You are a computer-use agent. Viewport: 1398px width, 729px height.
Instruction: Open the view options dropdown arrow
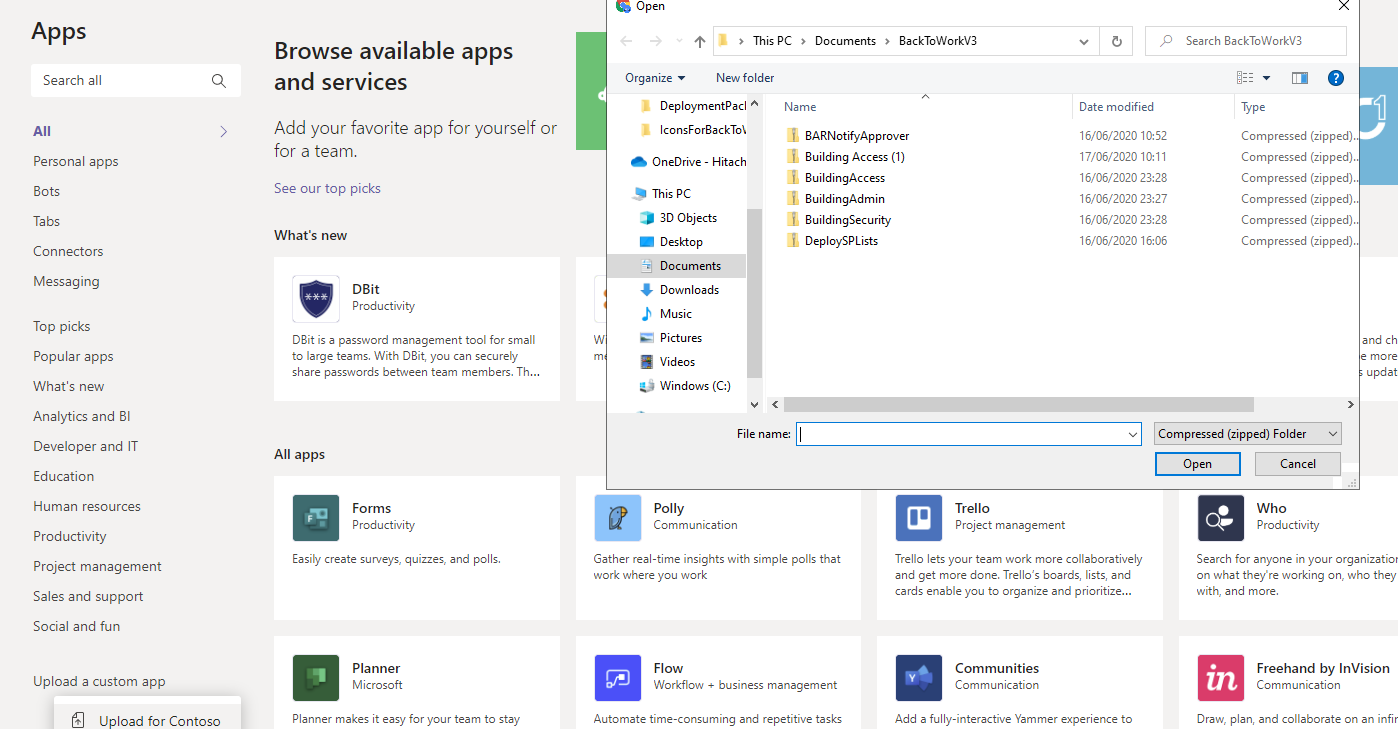coord(1266,78)
